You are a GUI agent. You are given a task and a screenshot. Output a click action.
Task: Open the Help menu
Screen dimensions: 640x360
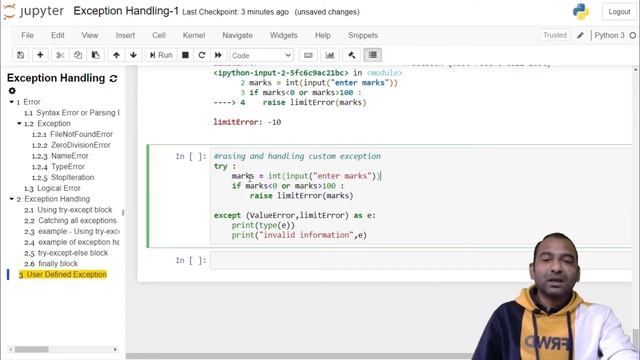tap(323, 36)
